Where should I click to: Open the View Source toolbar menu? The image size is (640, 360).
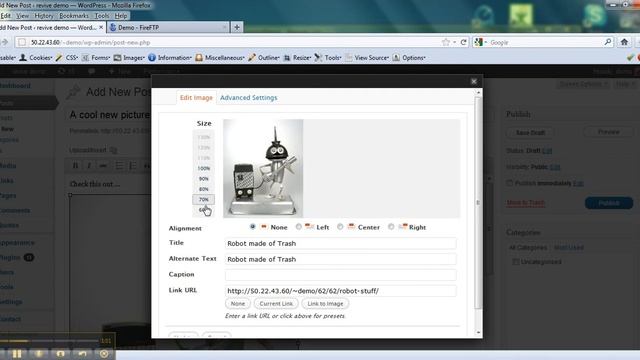coord(367,58)
